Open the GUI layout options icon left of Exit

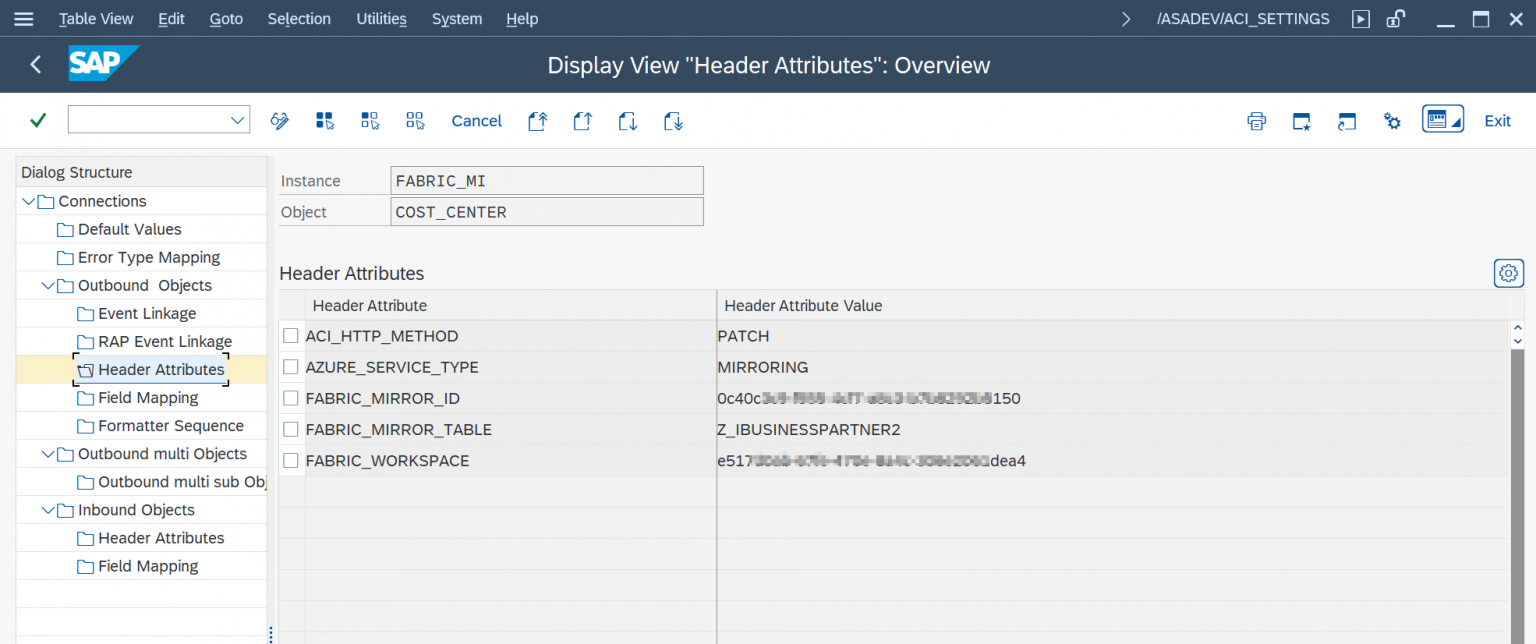coord(1442,120)
